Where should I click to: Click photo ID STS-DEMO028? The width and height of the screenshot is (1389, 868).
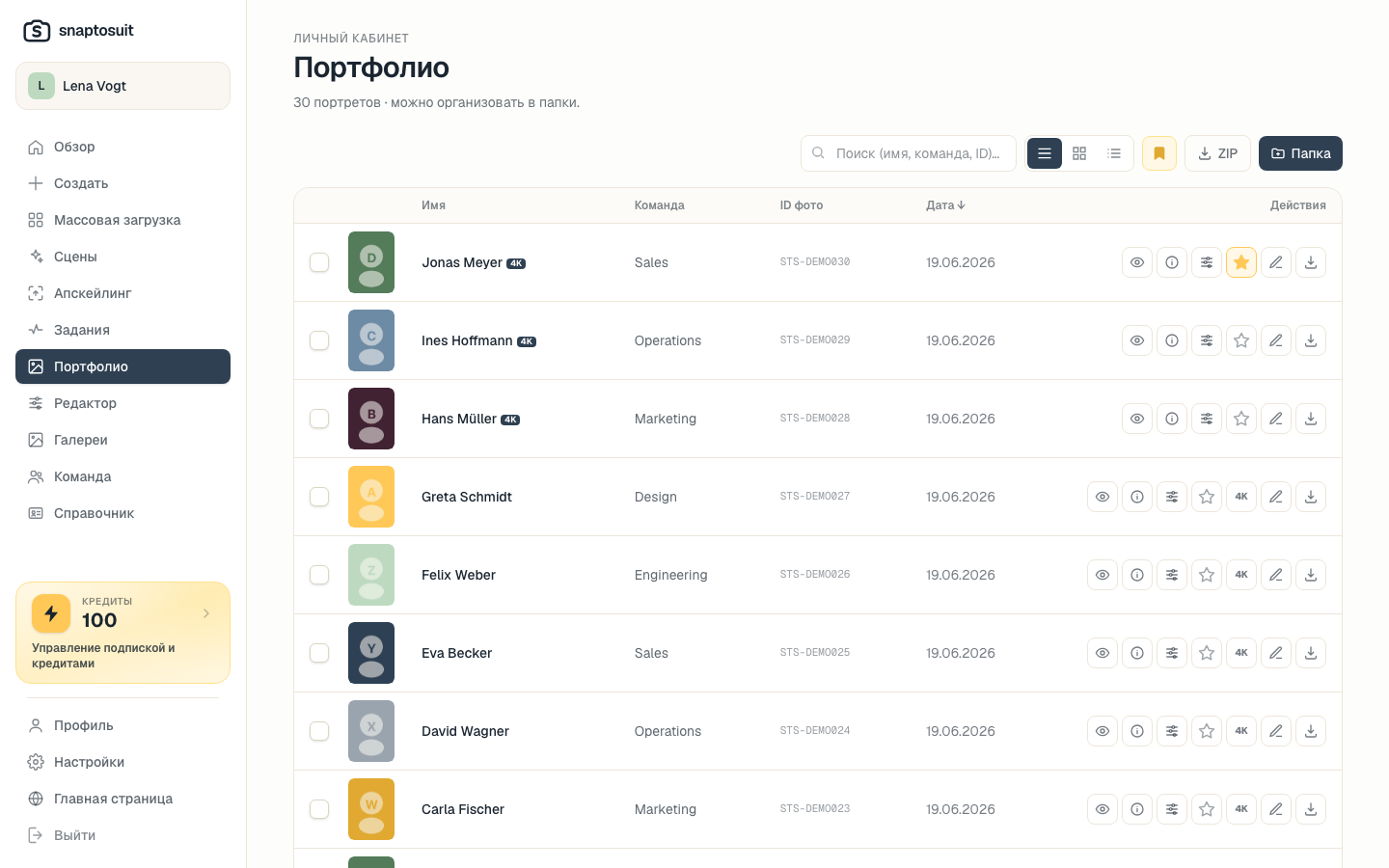click(815, 419)
